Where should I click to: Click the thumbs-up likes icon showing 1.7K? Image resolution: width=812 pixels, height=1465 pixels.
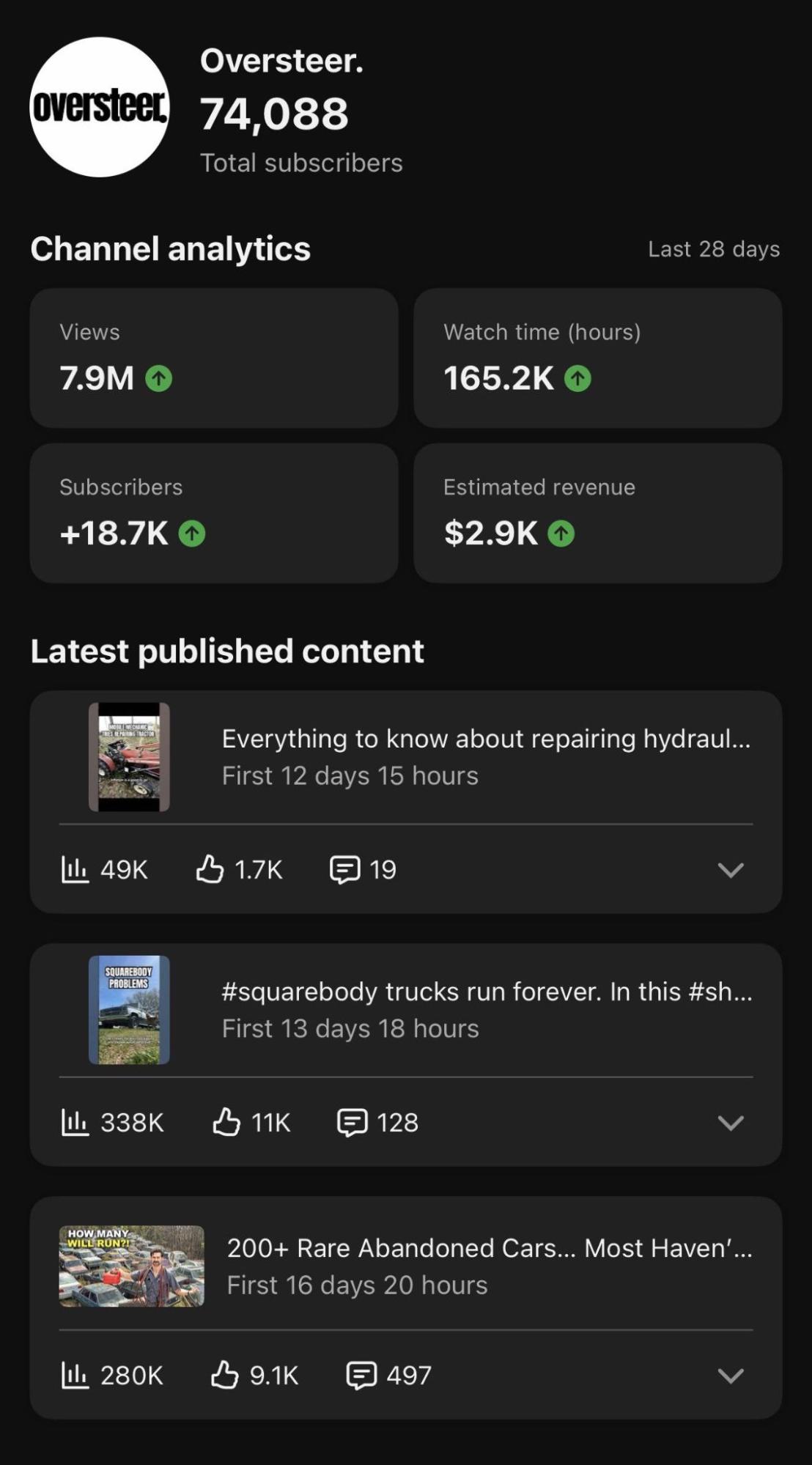coord(210,869)
